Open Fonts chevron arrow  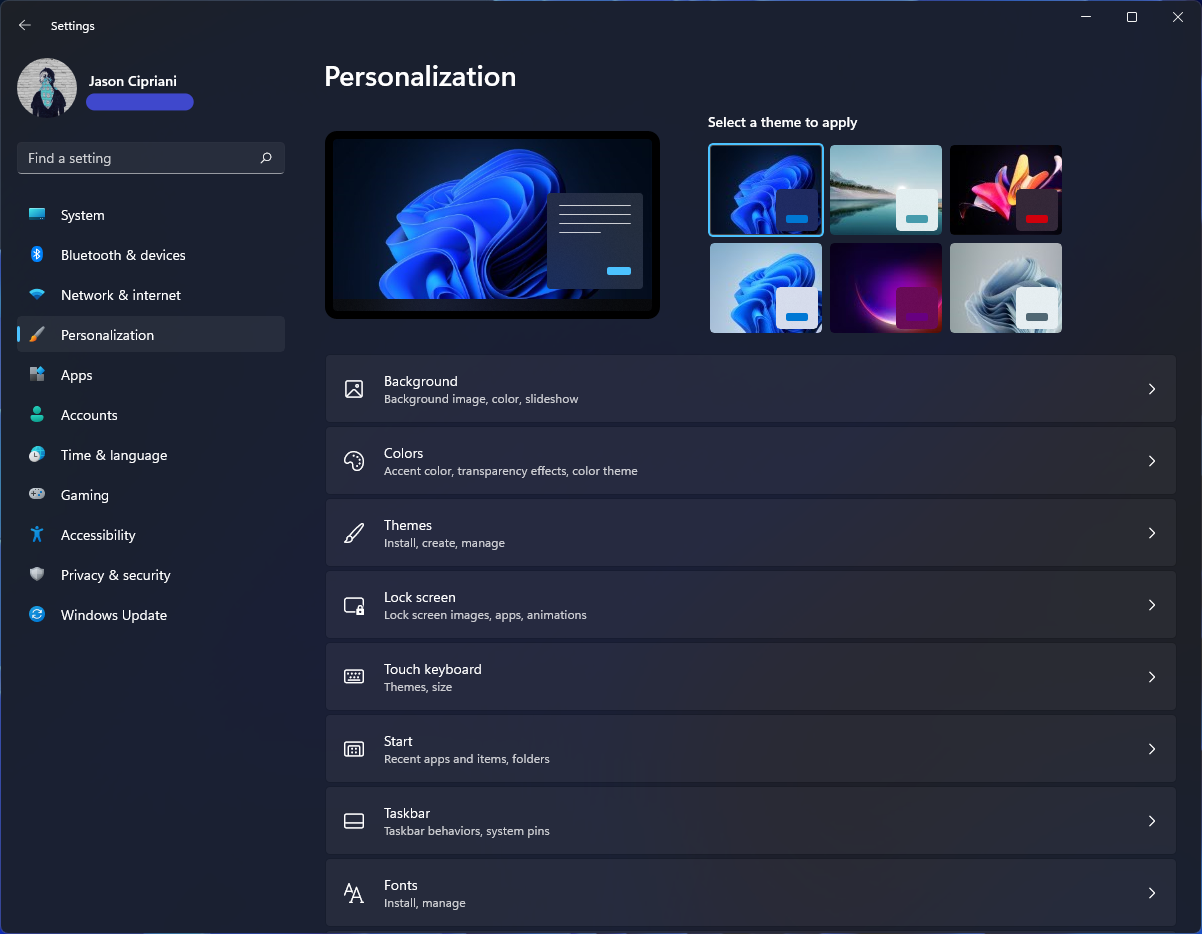point(1152,893)
